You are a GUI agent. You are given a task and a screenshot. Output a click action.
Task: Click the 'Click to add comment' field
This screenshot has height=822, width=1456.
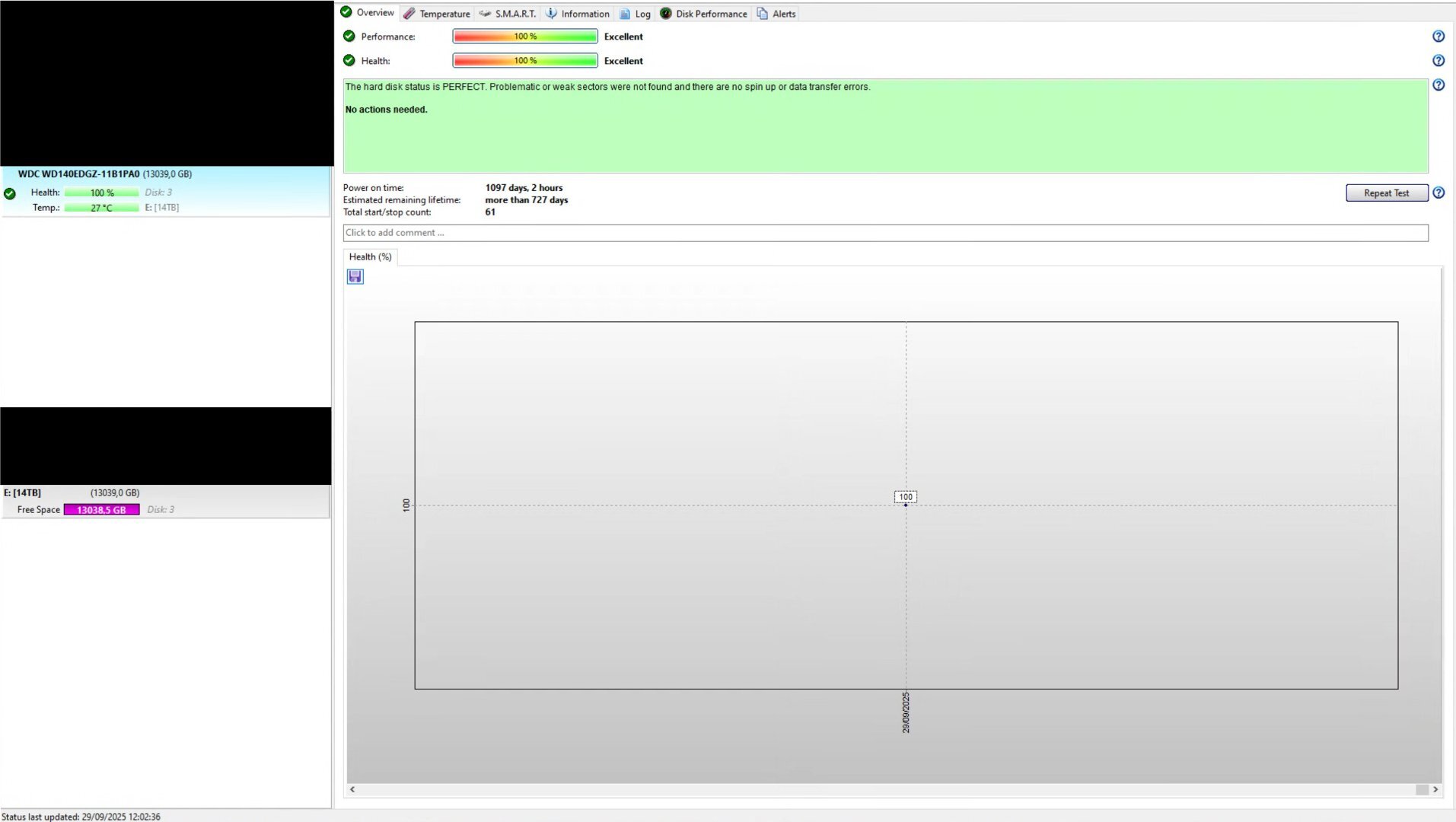click(x=884, y=233)
